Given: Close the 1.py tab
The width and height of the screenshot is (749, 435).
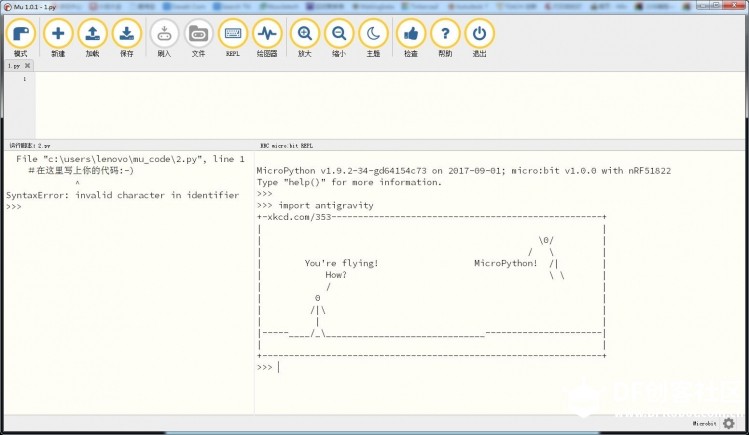Looking at the screenshot, I should [27, 66].
